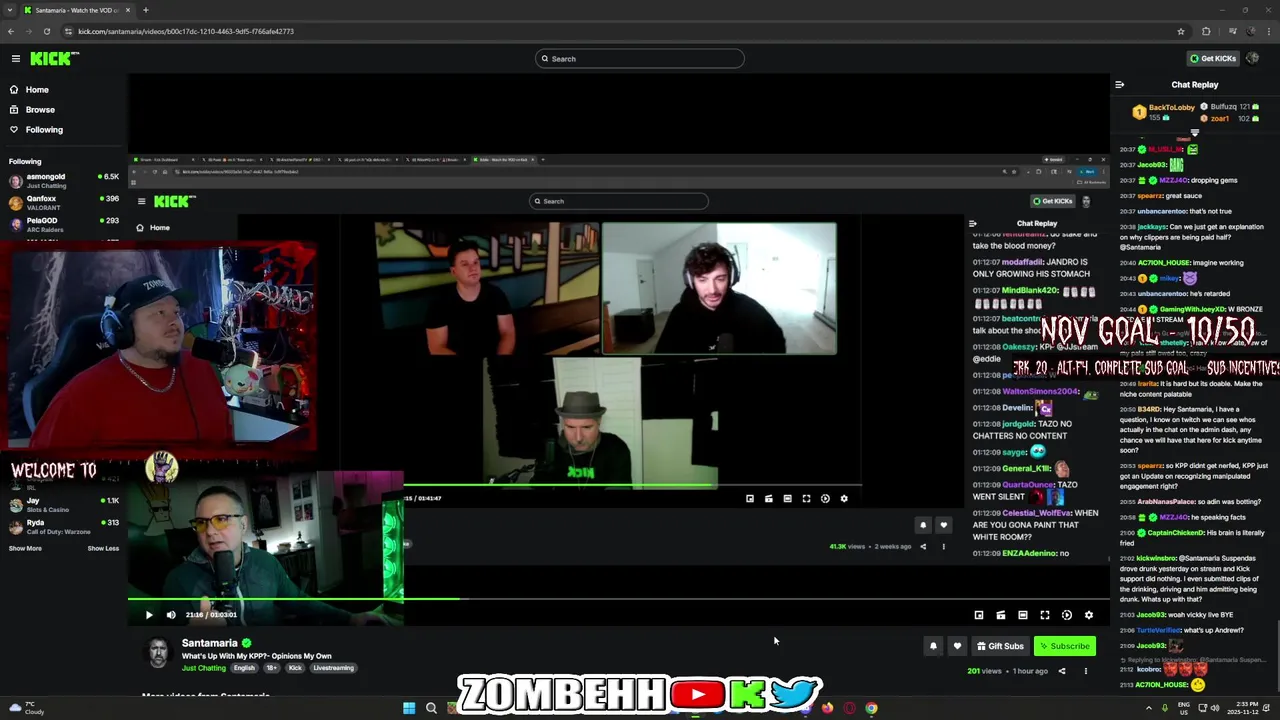Click the English tag
The height and width of the screenshot is (720, 1280).
tap(244, 668)
